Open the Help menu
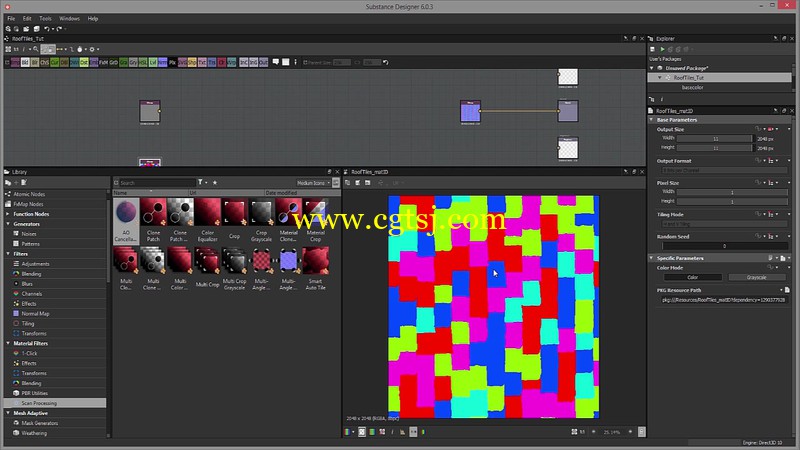 click(x=92, y=18)
